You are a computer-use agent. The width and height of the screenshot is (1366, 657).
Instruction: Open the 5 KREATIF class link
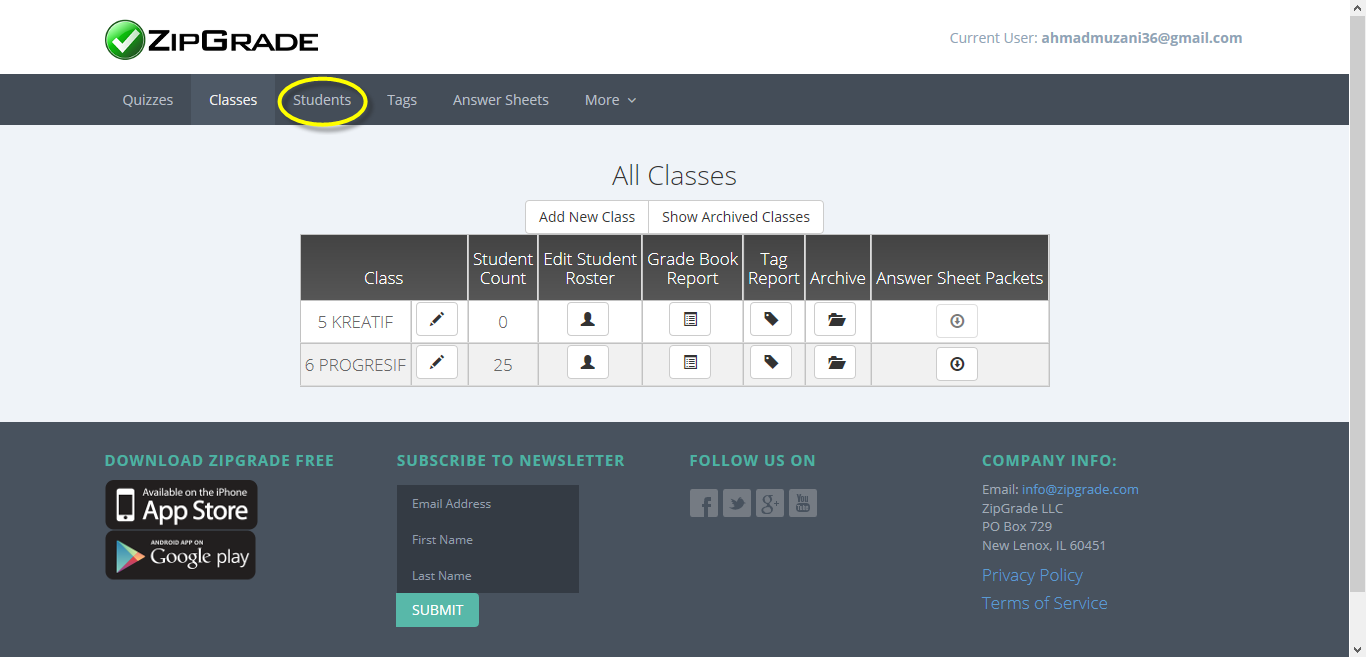pos(356,322)
